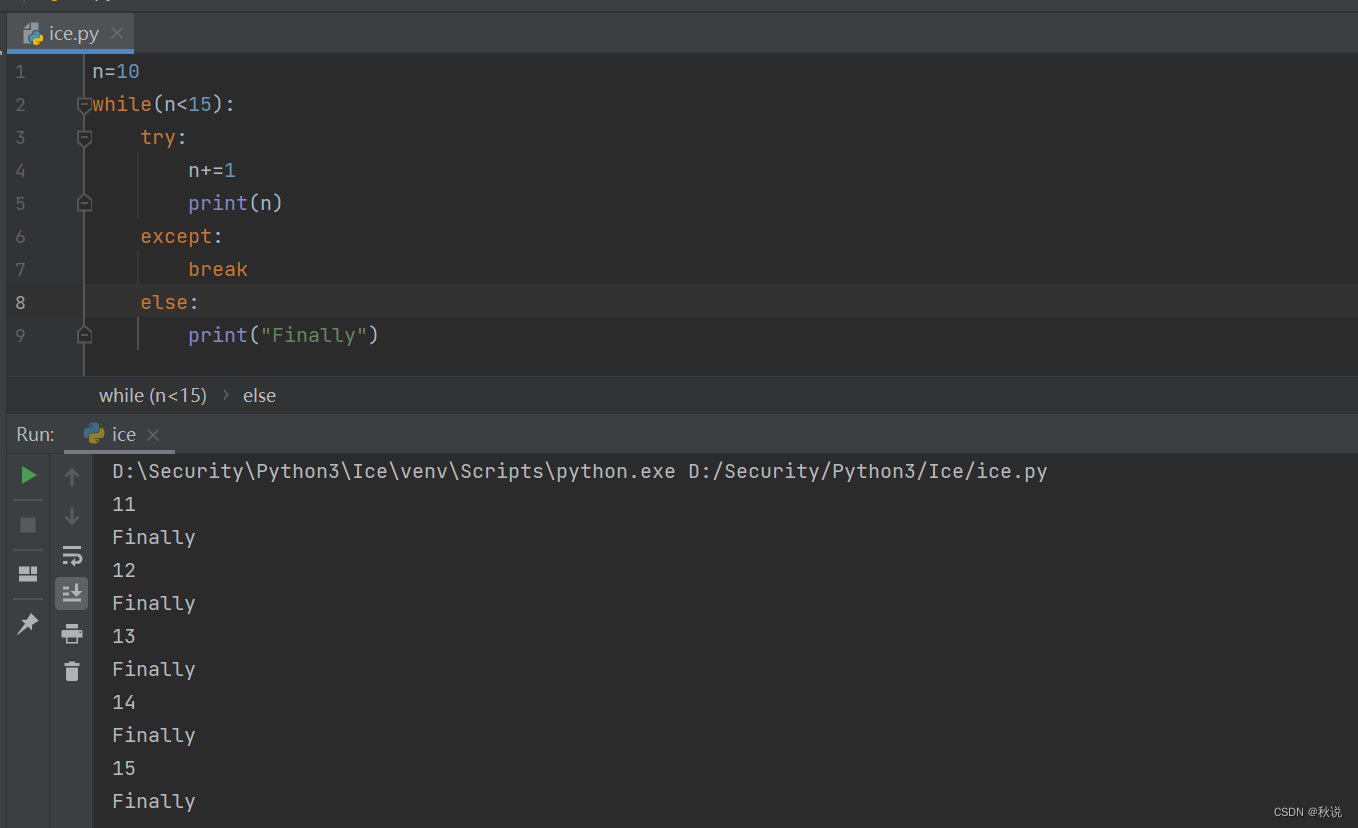
Task: Select the ice run configuration tab
Action: pyautogui.click(x=120, y=434)
